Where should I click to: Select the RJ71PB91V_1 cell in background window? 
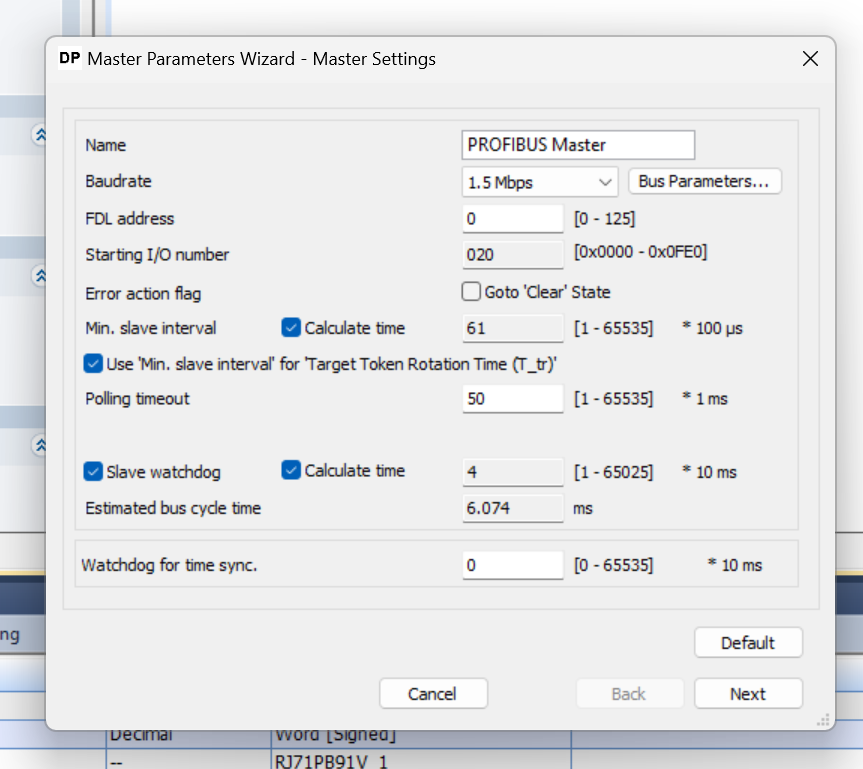point(421,761)
